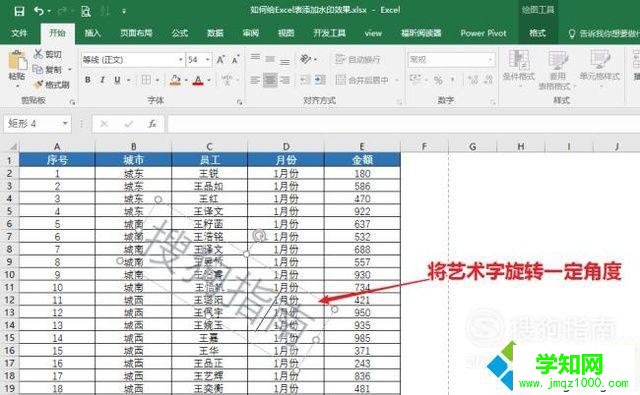Open the File (文件) tab
The image size is (640, 395).
(x=19, y=33)
